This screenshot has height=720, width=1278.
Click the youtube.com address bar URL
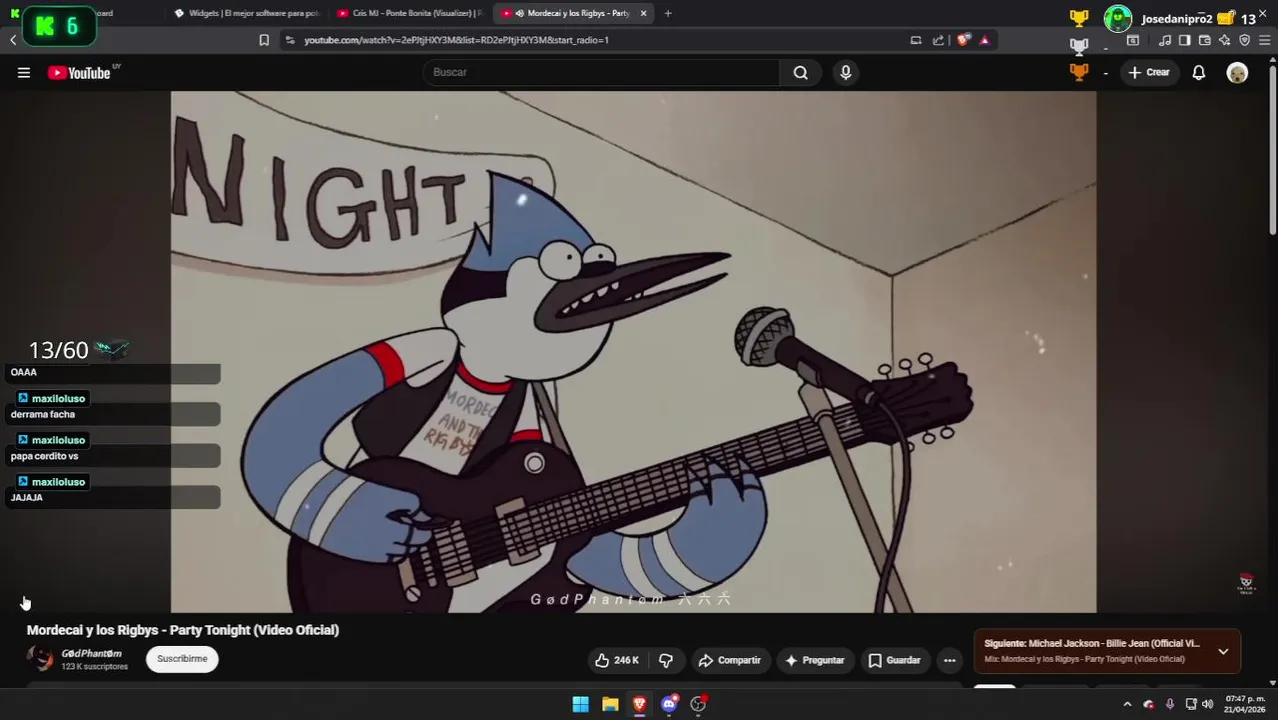coord(456,40)
